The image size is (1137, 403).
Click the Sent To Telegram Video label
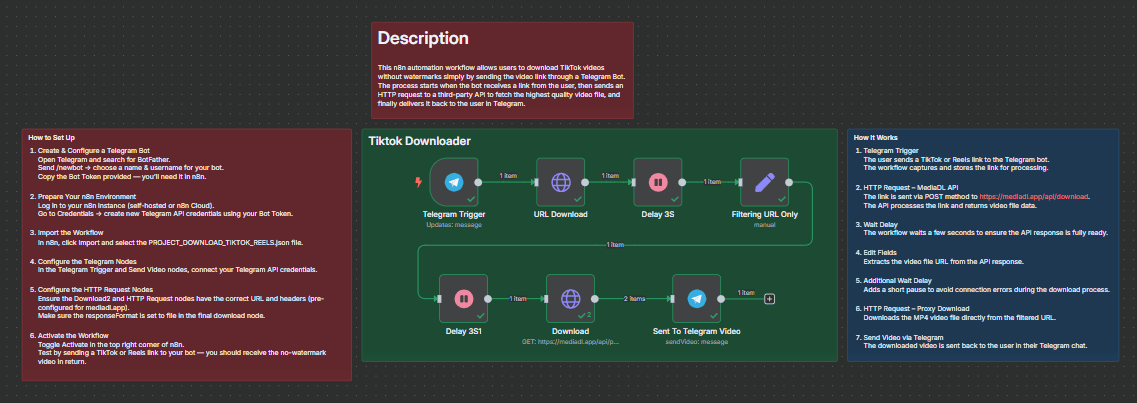click(x=697, y=331)
